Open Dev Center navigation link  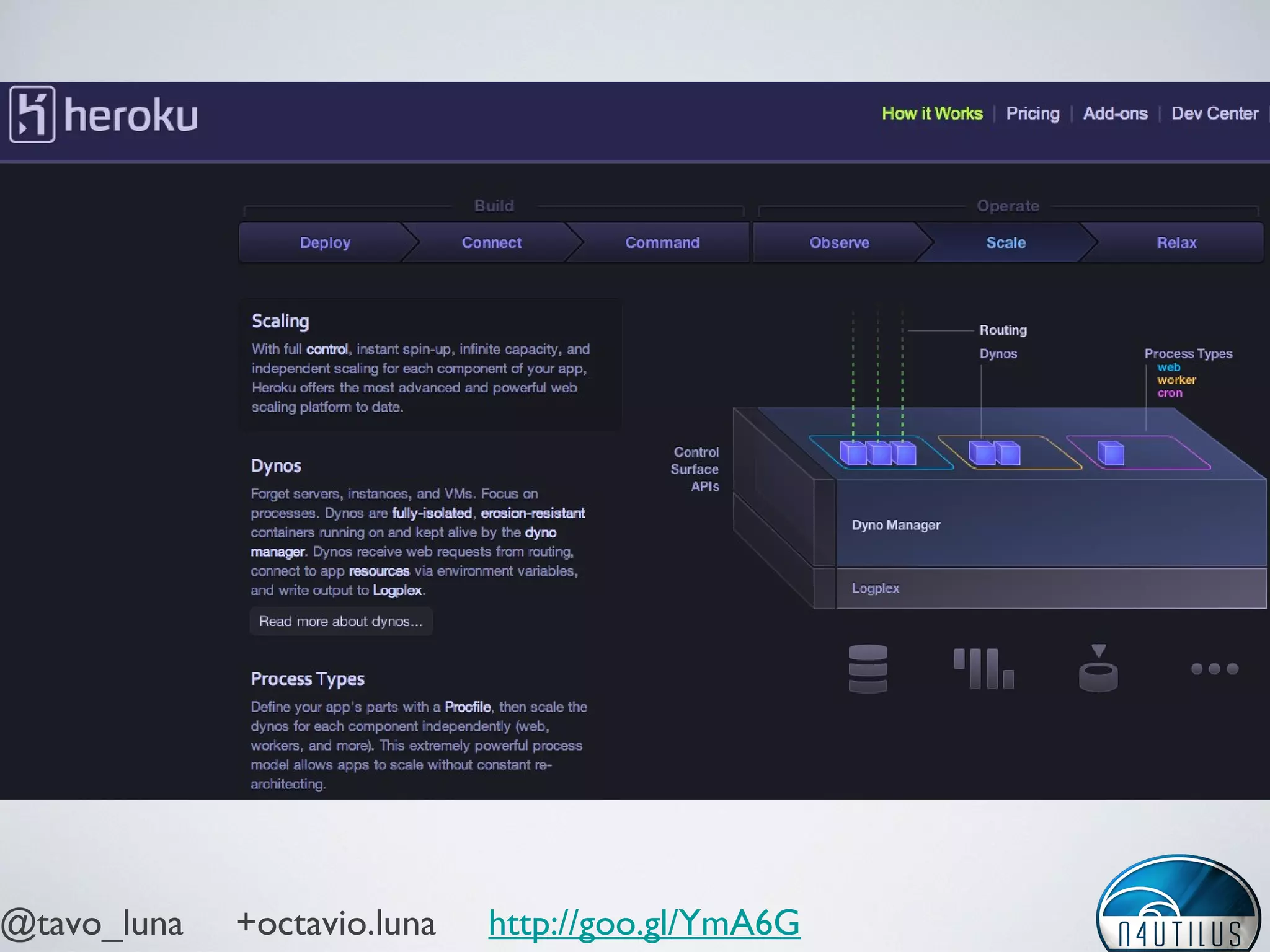pos(1214,113)
